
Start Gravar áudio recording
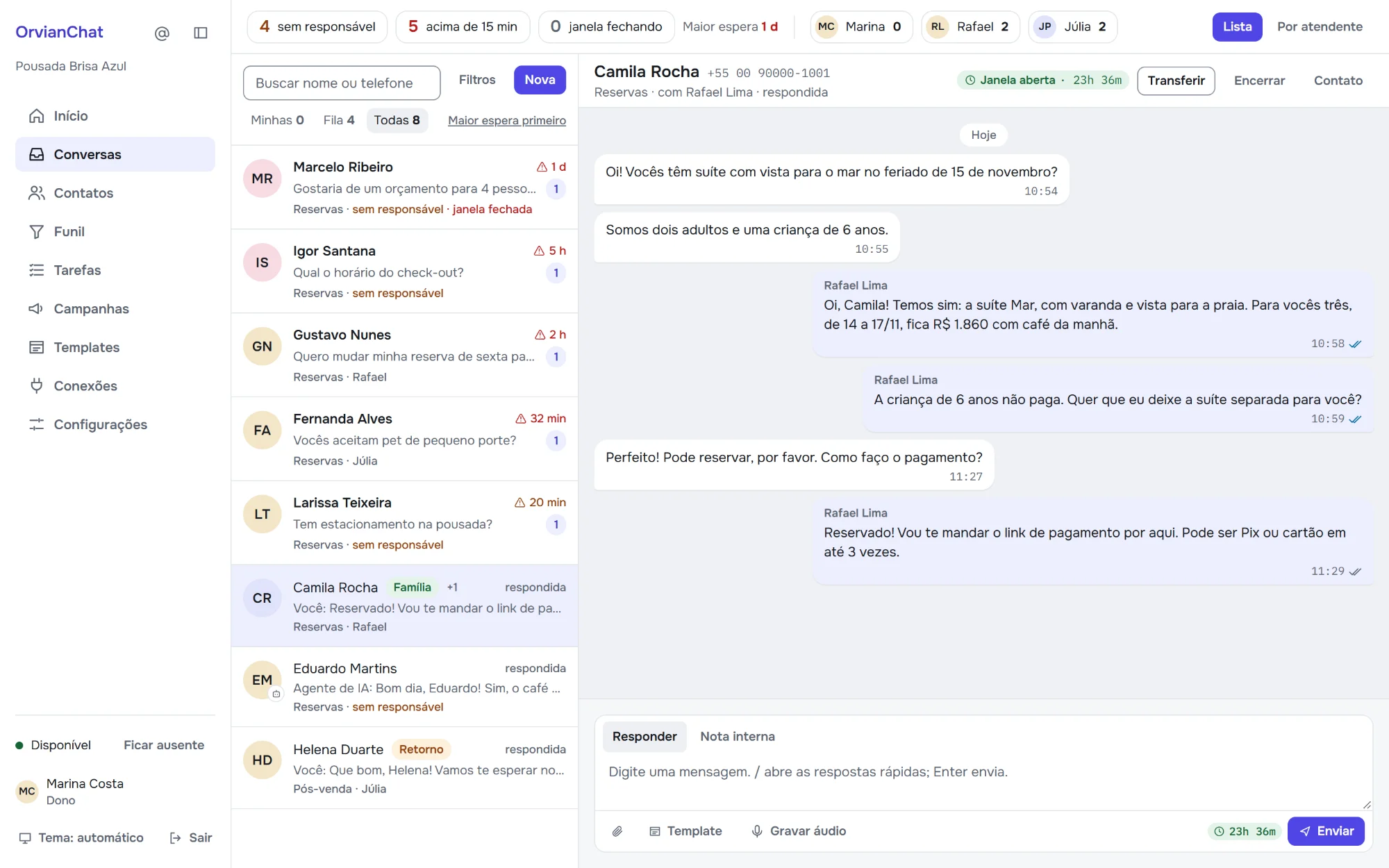[799, 831]
